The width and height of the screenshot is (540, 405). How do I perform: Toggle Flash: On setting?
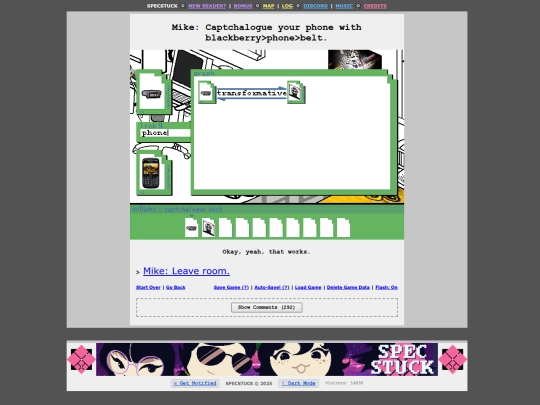coord(386,287)
